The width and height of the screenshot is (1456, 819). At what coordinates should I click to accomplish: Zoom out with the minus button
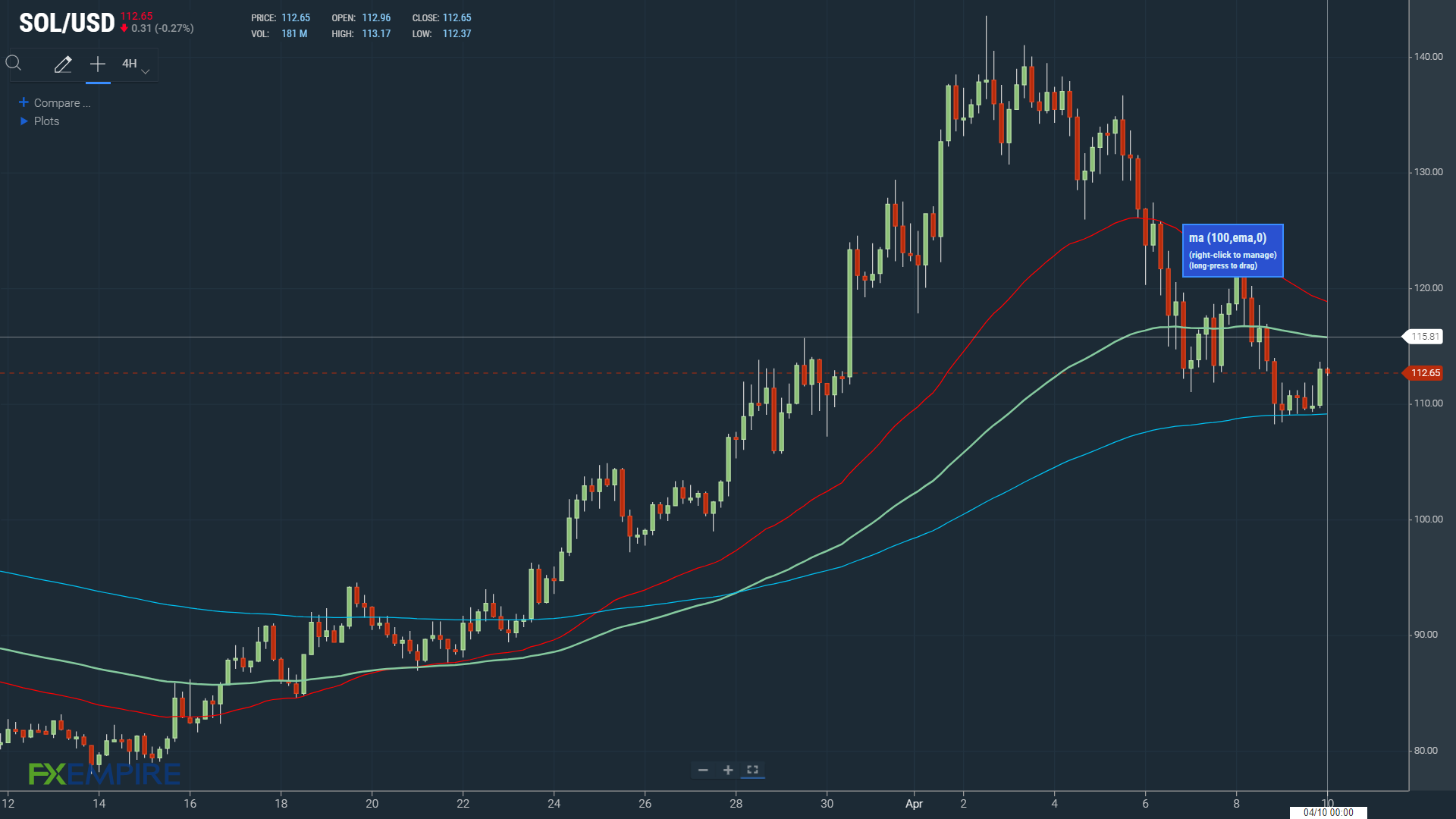pos(703,770)
